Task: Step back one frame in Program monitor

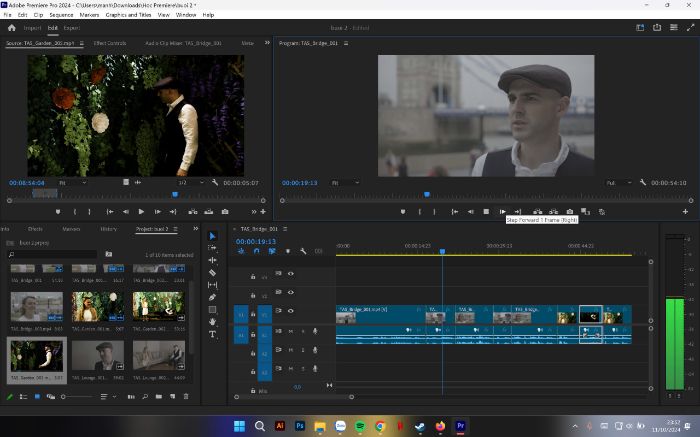Action: coord(471,212)
